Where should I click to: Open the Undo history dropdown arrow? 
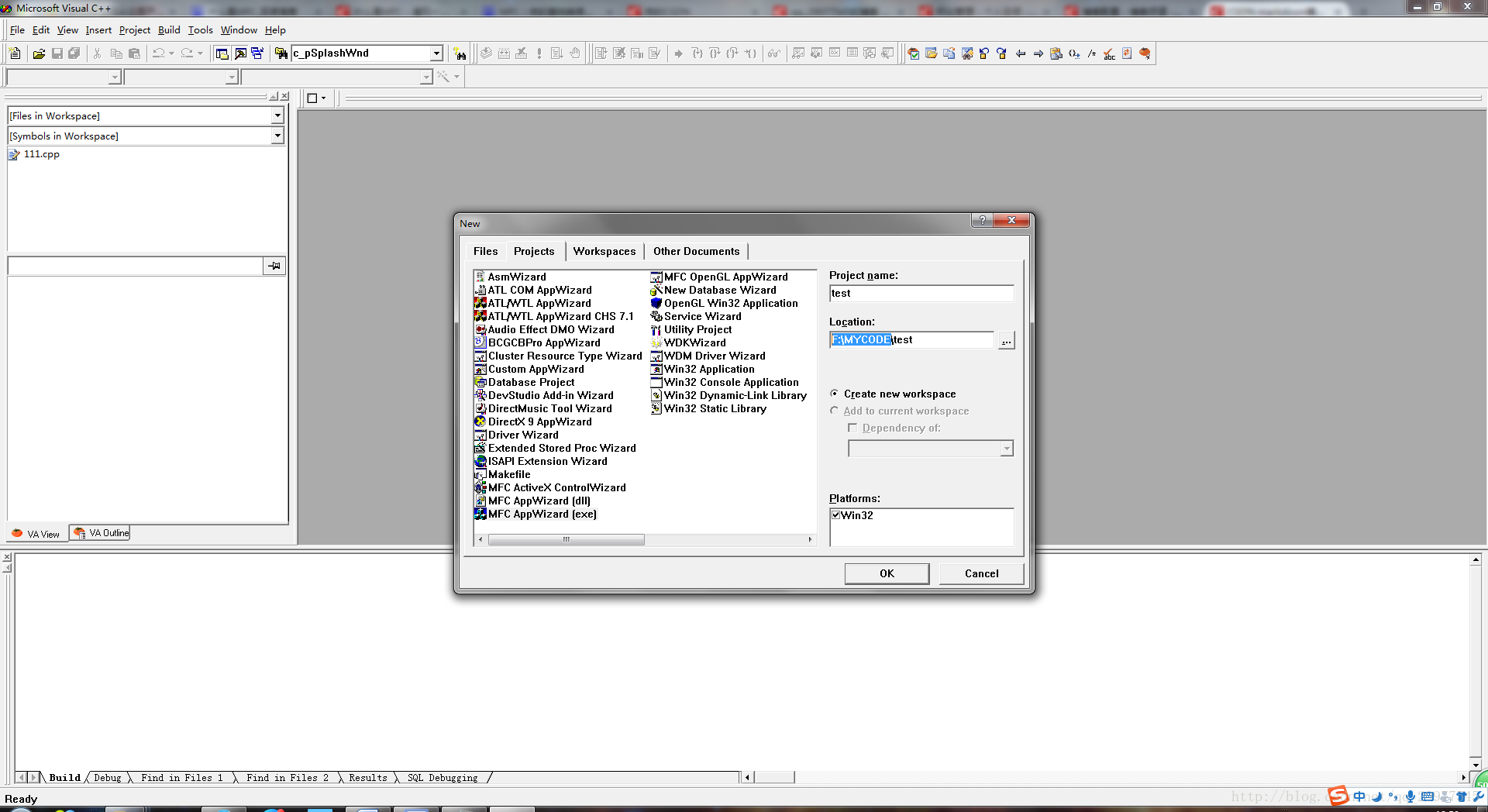[171, 53]
